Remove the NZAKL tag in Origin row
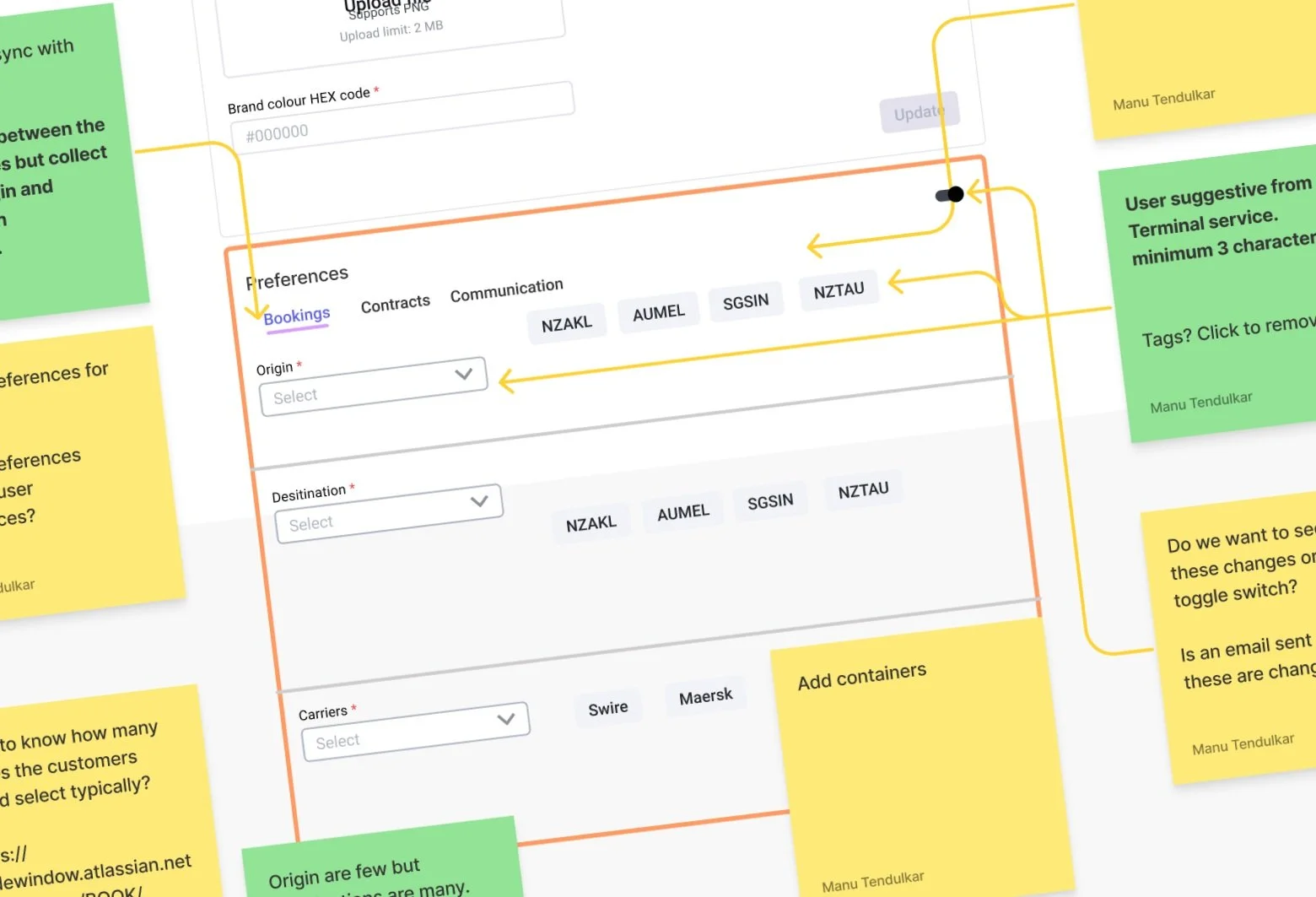Screen dimensions: 1316x897 (x=567, y=324)
